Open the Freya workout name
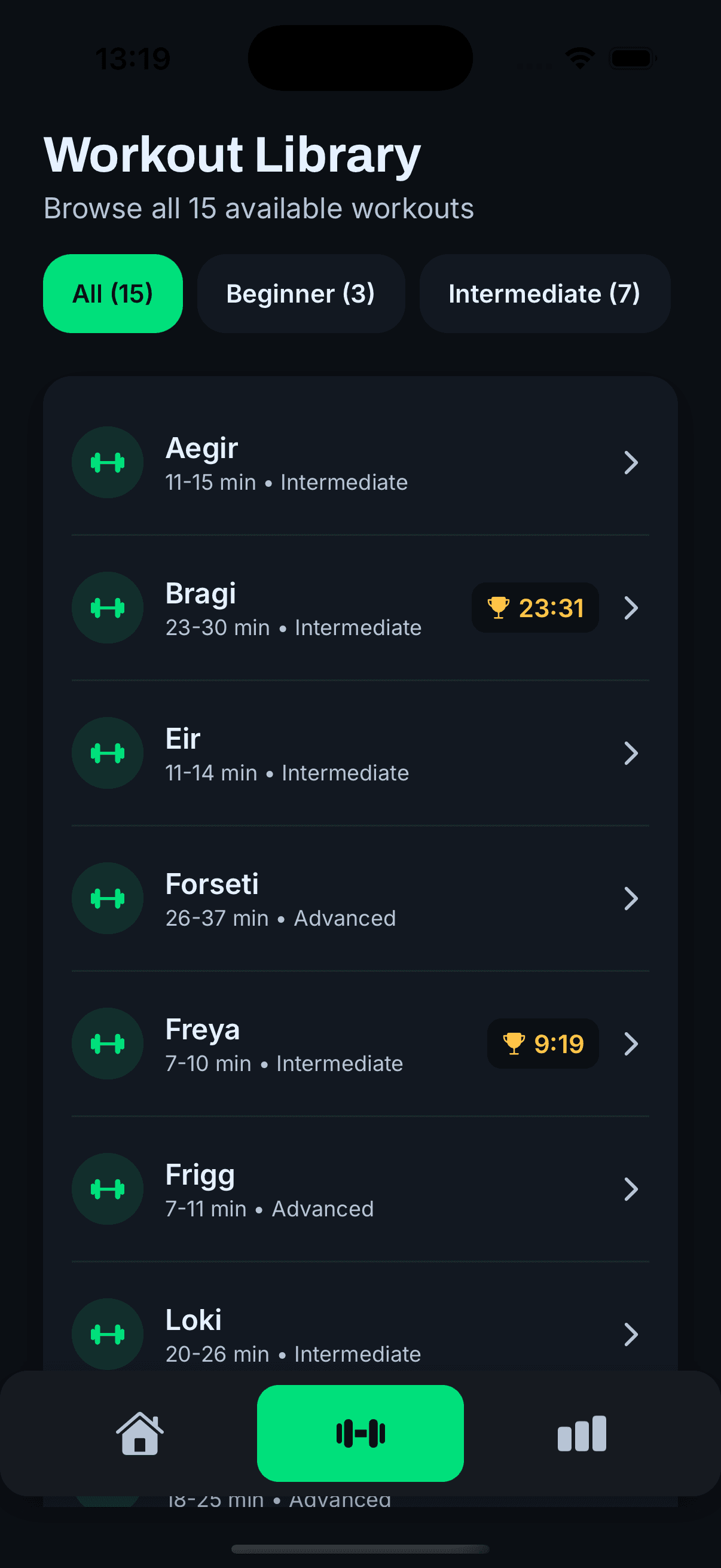721x1568 pixels. point(202,1029)
